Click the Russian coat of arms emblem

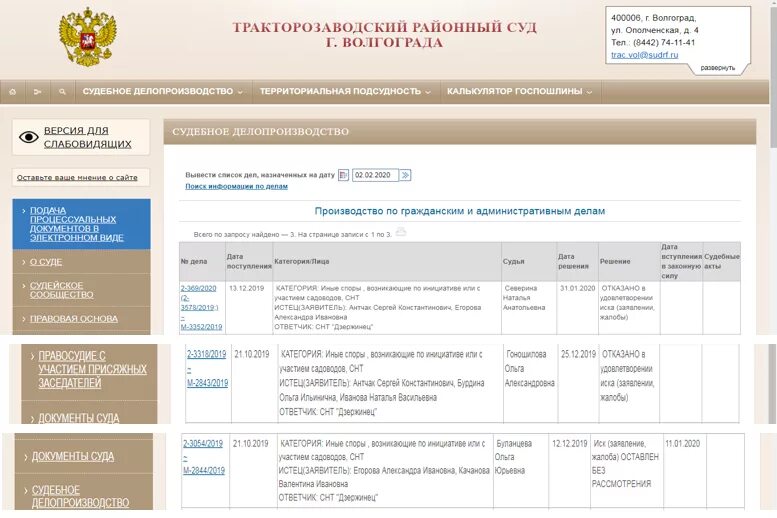88,37
